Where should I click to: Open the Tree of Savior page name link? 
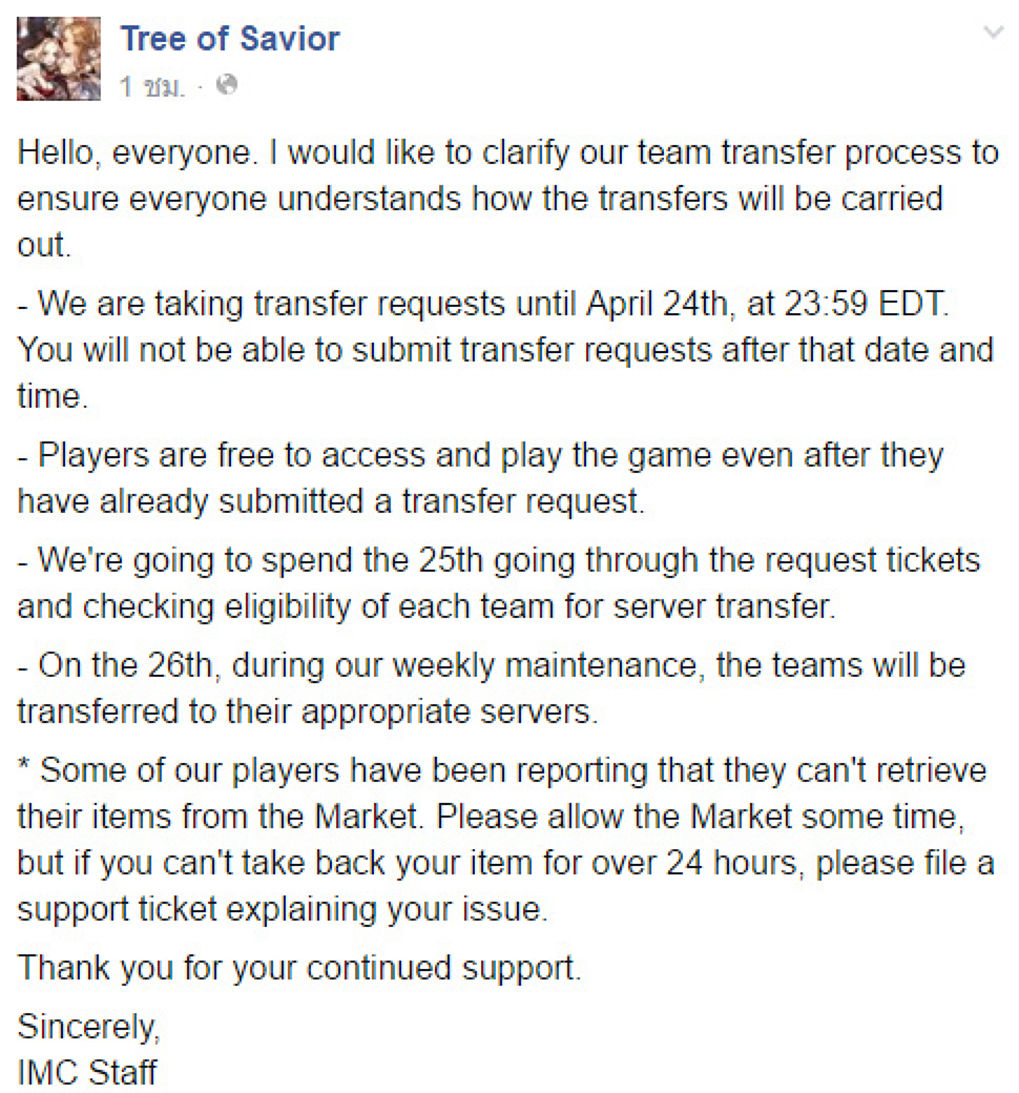[230, 39]
